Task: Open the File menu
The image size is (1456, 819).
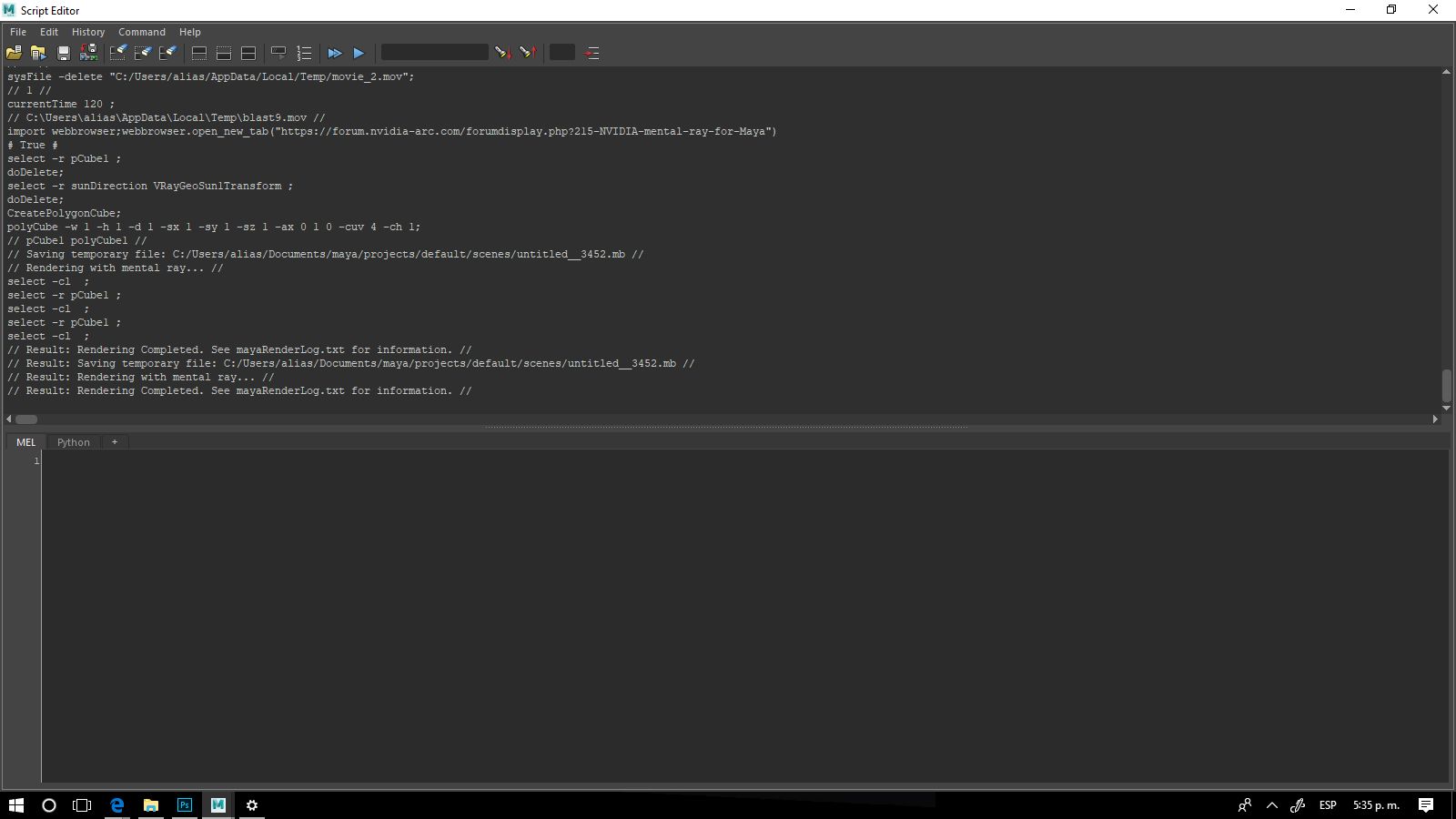Action: click(x=18, y=32)
